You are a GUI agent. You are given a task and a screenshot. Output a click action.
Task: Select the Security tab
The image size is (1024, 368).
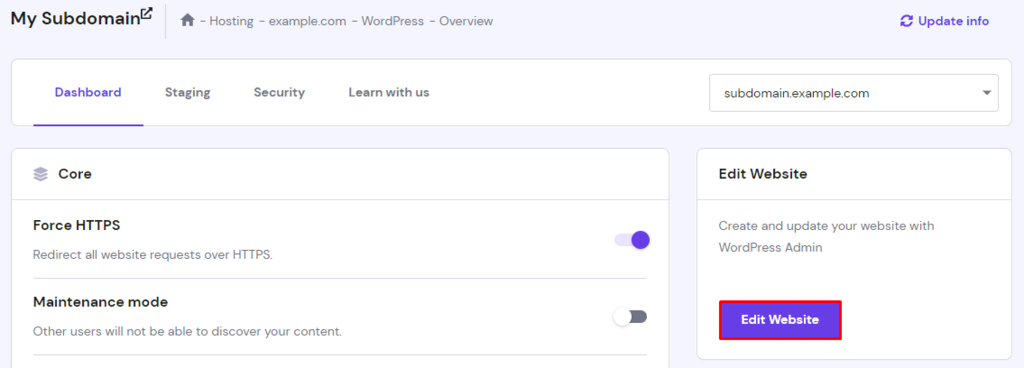(x=280, y=93)
